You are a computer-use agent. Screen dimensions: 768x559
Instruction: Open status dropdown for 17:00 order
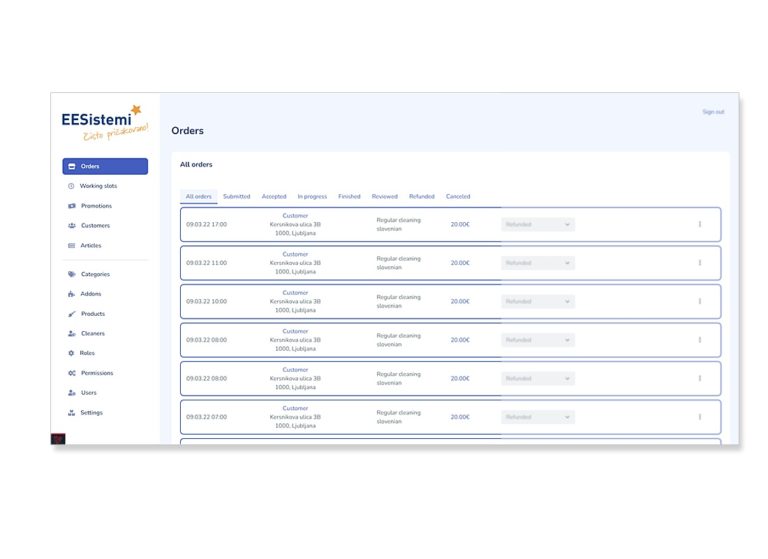537,224
